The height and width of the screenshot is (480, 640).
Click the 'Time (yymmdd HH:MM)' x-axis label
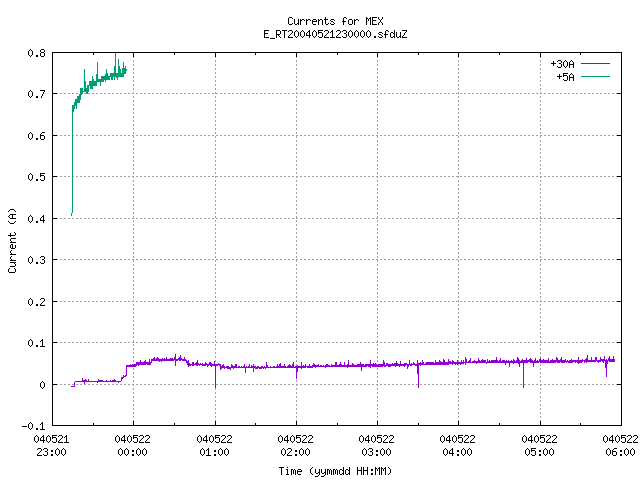tap(335, 471)
